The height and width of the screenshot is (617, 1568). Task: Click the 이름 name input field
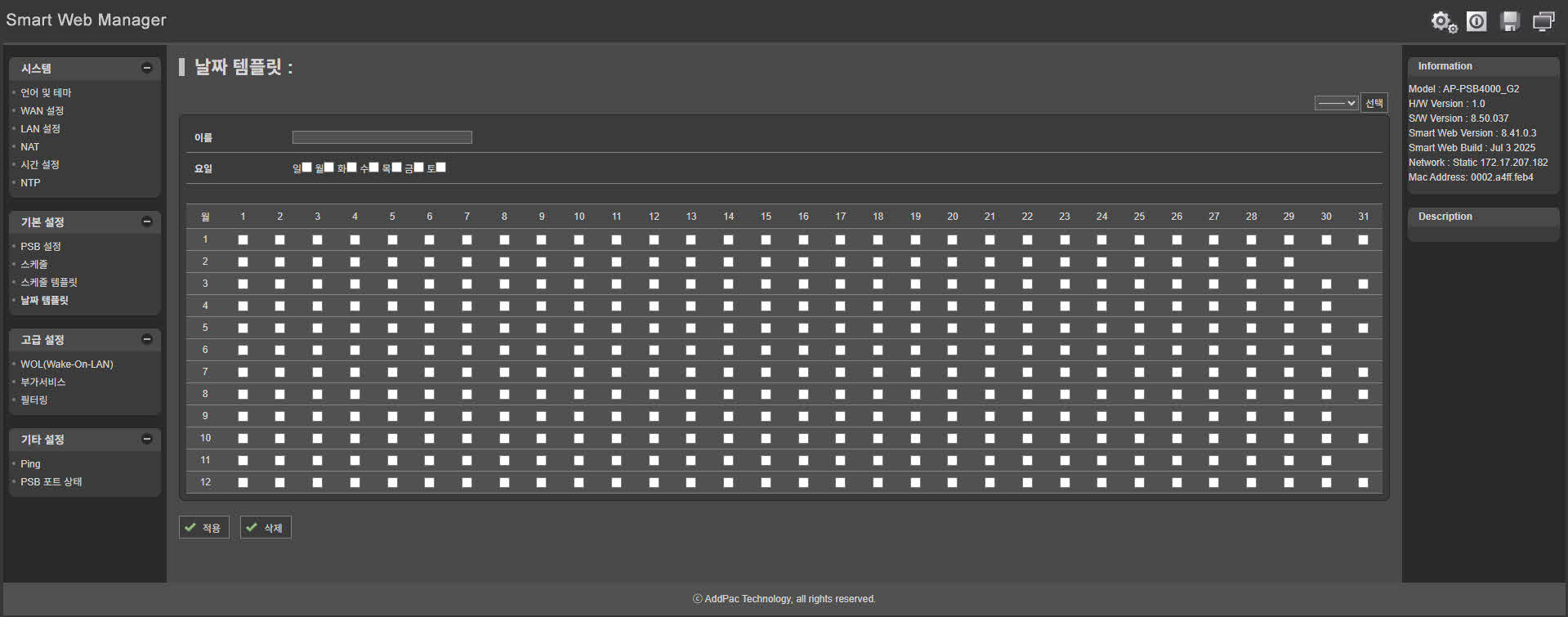382,137
